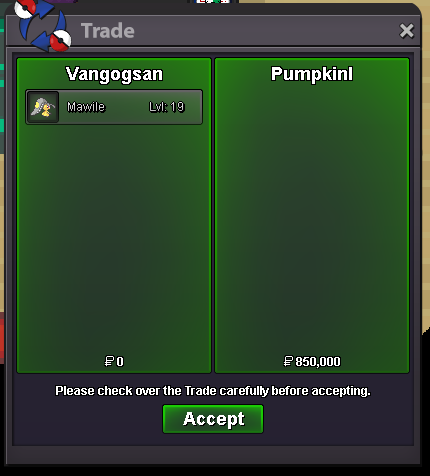Click the 'Please check over the Trade' notice
Viewport: 430px width, 476px height.
tap(213, 391)
